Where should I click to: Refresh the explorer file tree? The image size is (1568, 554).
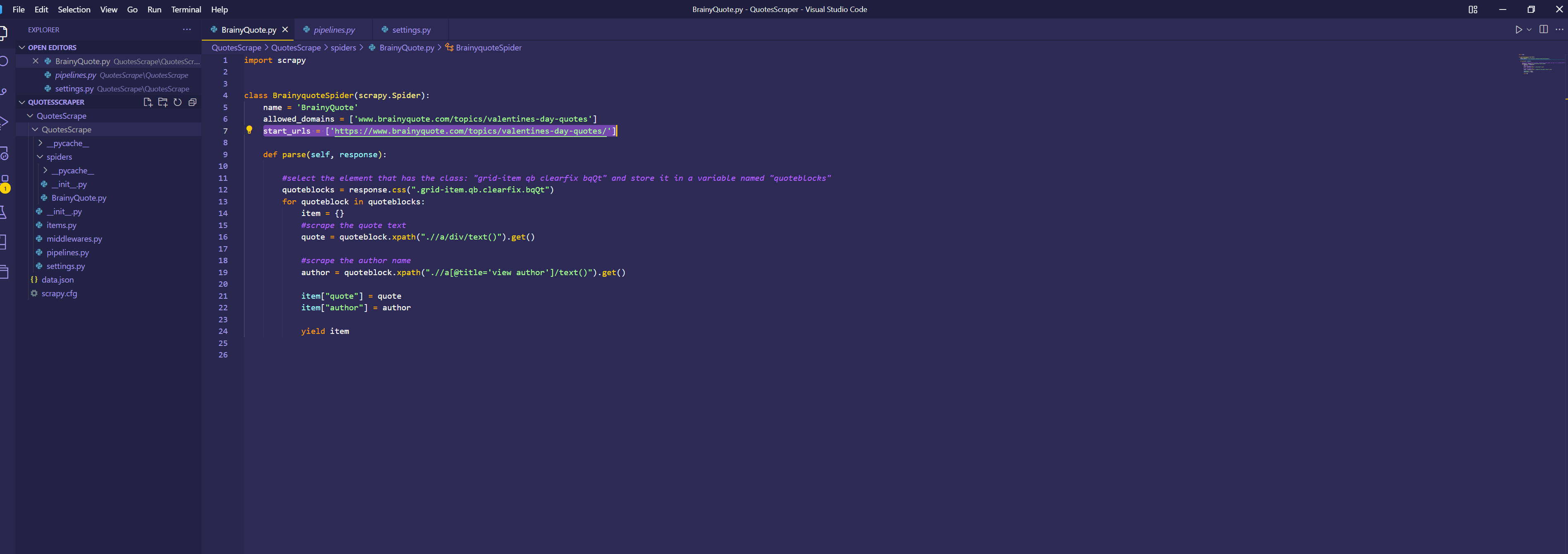tap(177, 102)
